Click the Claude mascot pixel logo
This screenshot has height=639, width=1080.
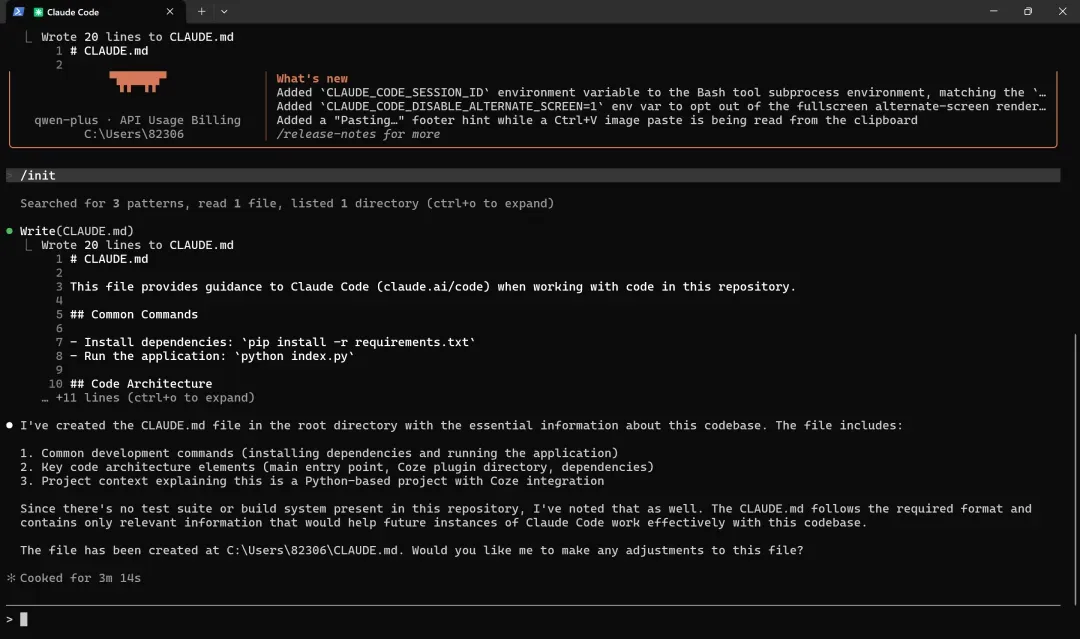coord(138,81)
